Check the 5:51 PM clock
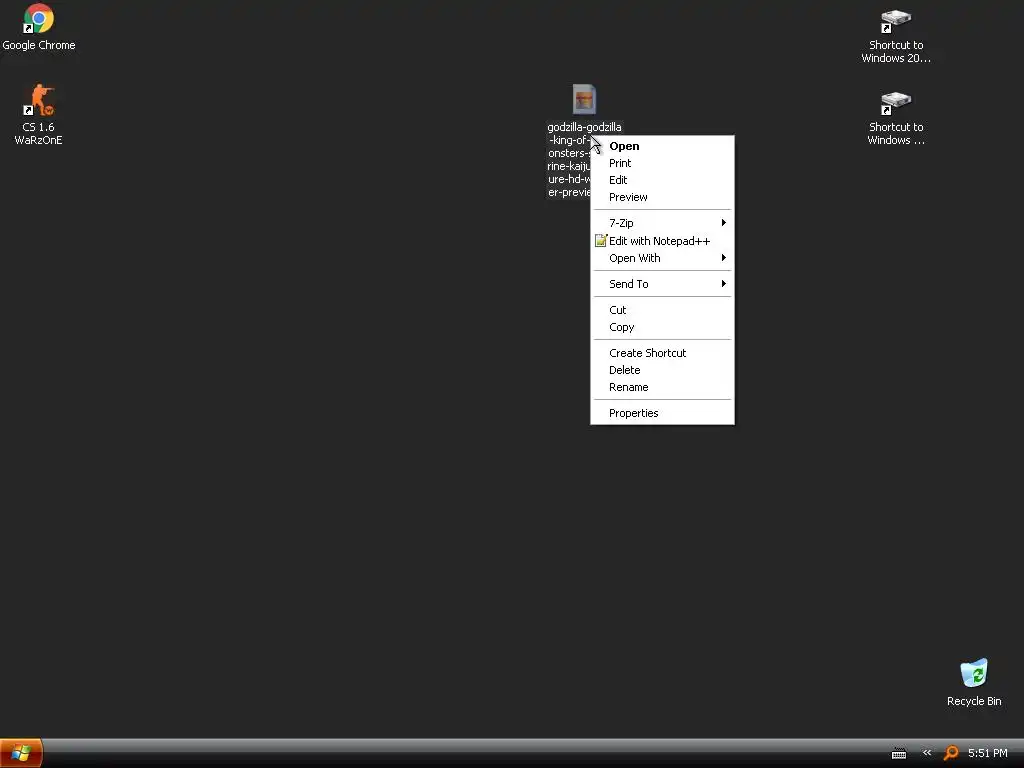This screenshot has width=1024, height=768. pos(987,753)
